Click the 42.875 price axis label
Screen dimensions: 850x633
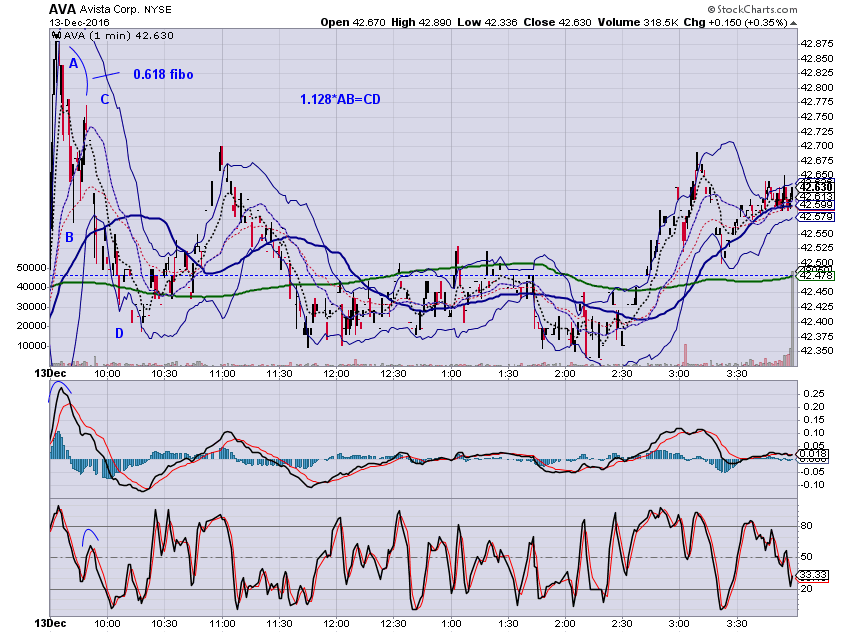coord(816,44)
